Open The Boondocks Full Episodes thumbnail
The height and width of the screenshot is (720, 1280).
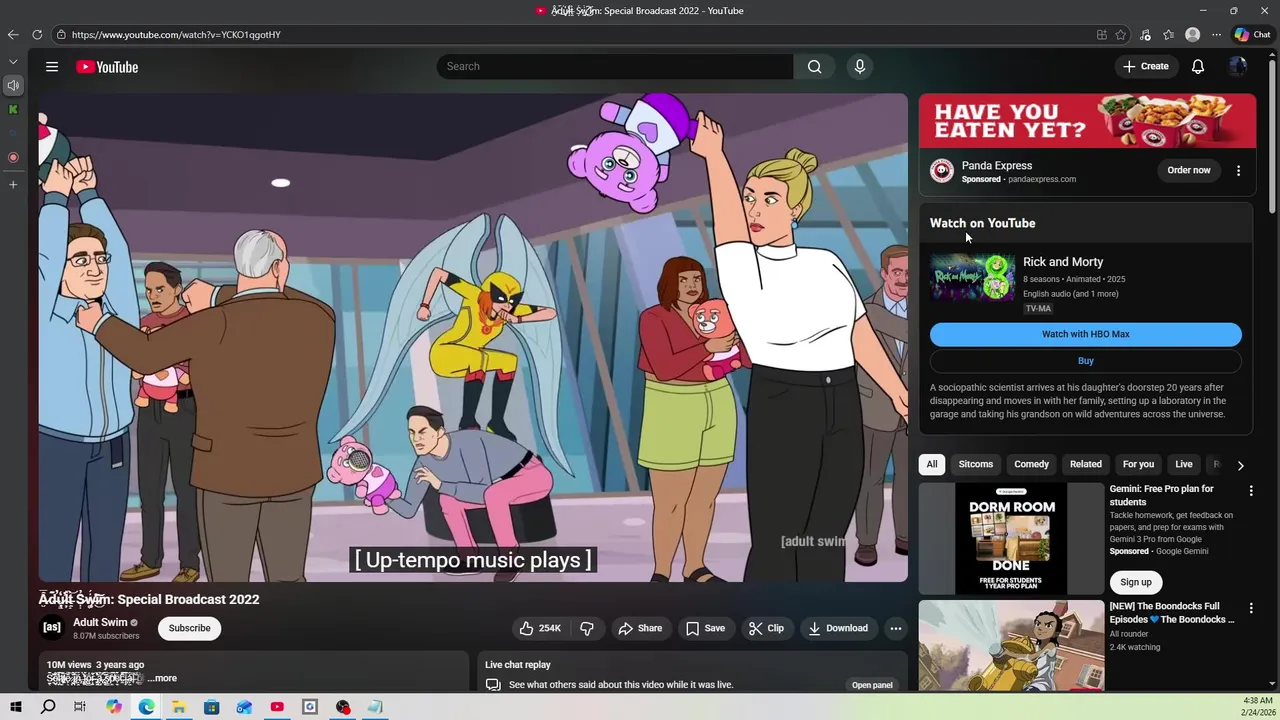(x=1012, y=646)
